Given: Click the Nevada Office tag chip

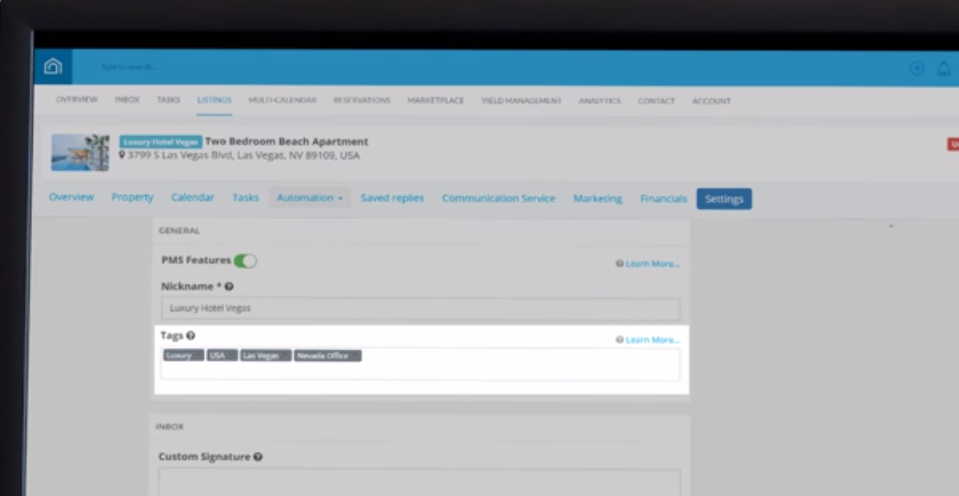Looking at the screenshot, I should coord(327,355).
